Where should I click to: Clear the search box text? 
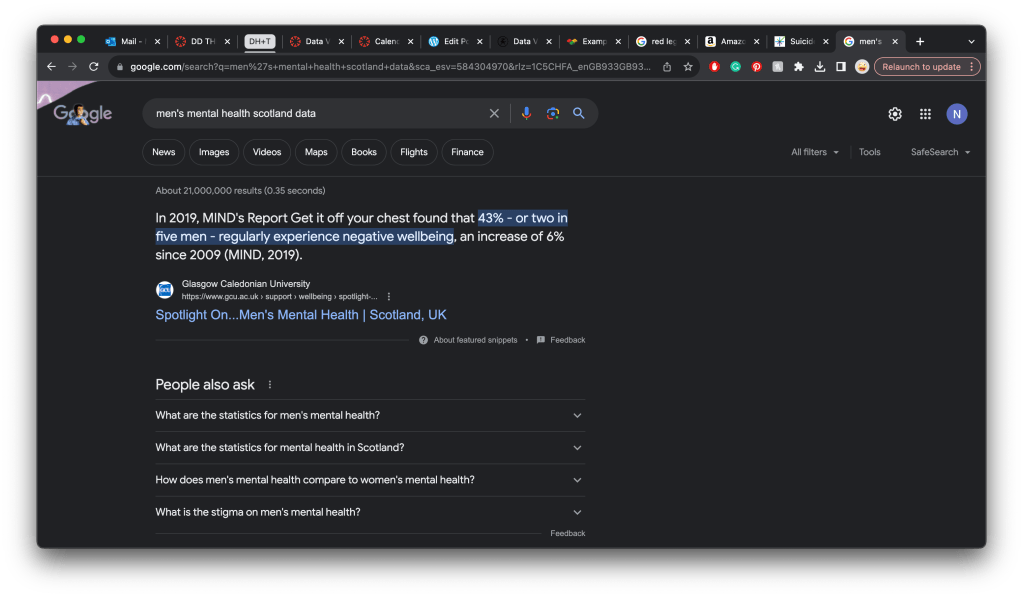click(494, 114)
